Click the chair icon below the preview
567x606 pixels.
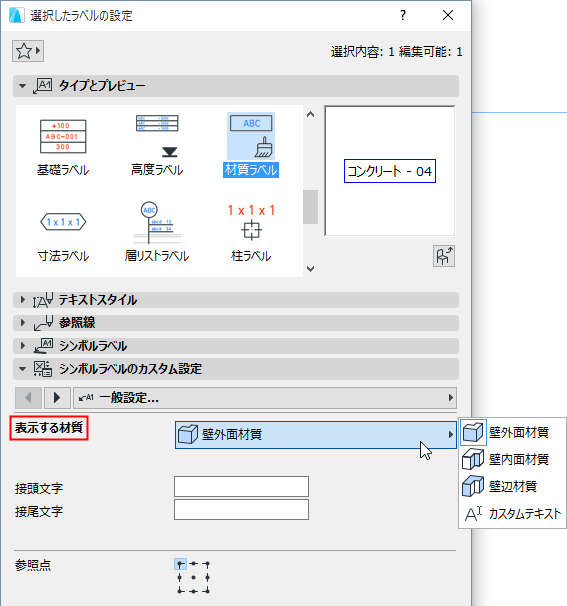tap(444, 256)
